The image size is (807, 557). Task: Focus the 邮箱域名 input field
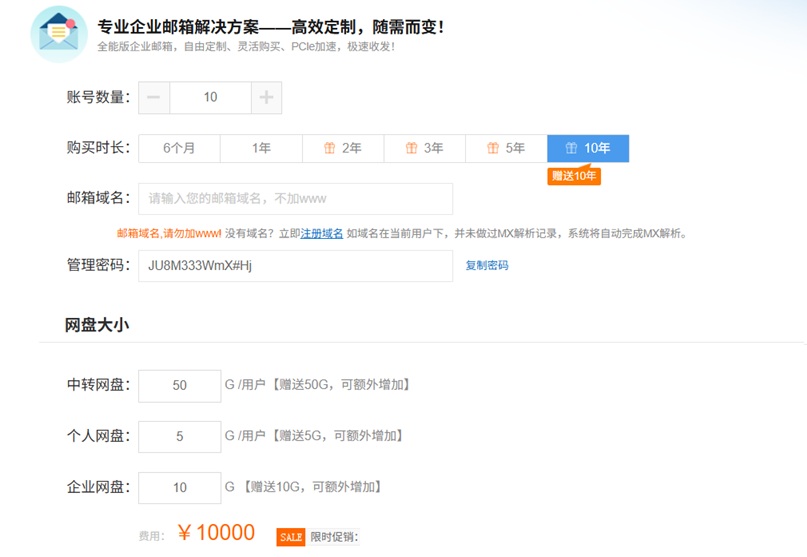click(x=295, y=199)
